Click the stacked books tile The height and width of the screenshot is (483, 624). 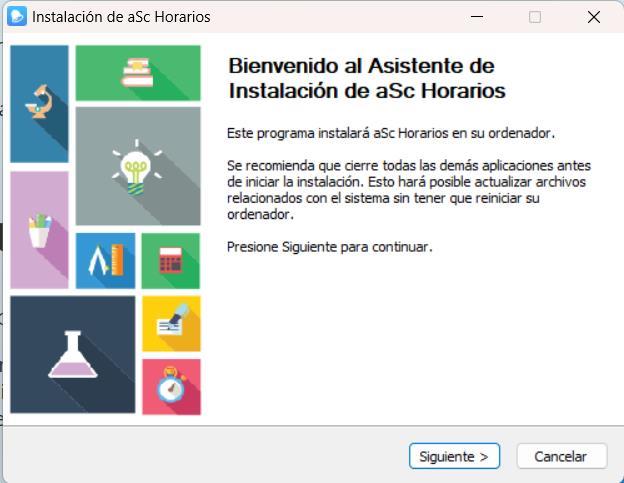click(138, 73)
